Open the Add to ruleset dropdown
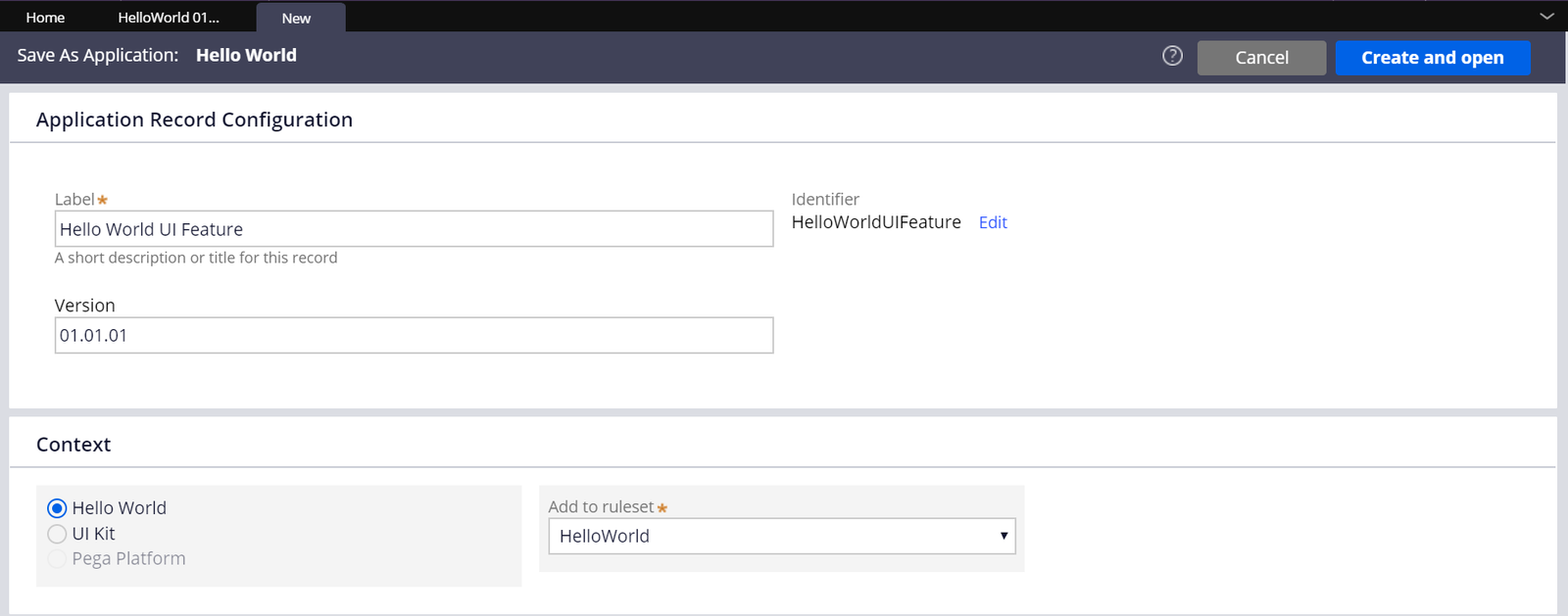 tap(781, 536)
